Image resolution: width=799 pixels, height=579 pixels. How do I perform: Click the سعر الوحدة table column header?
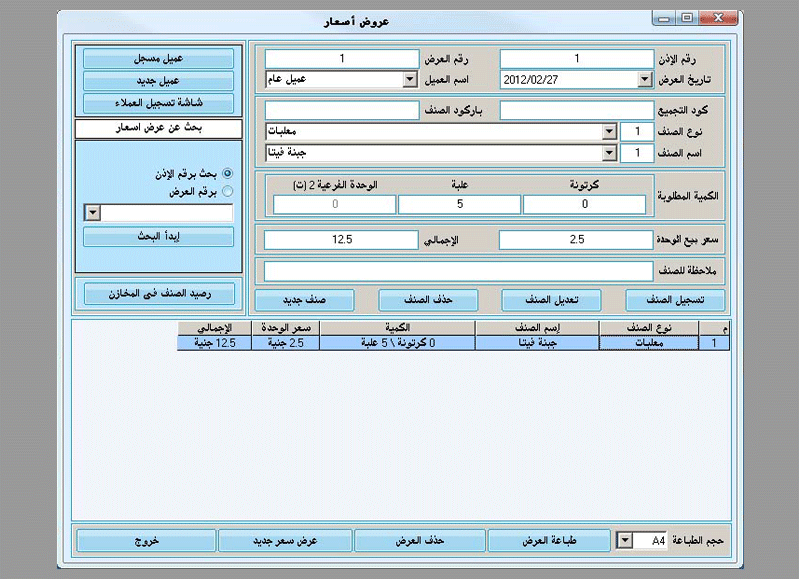coord(286,328)
